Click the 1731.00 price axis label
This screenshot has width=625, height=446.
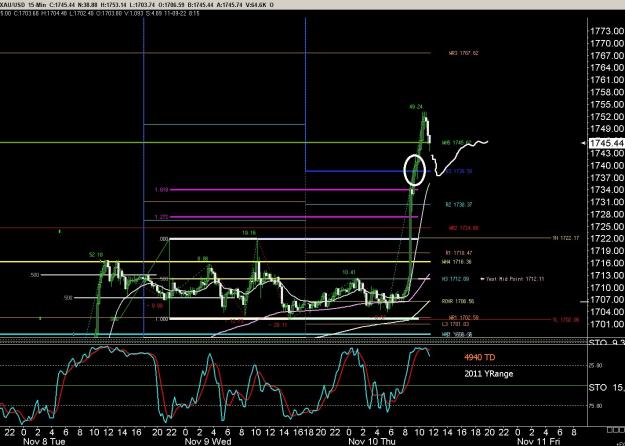[x=607, y=202]
